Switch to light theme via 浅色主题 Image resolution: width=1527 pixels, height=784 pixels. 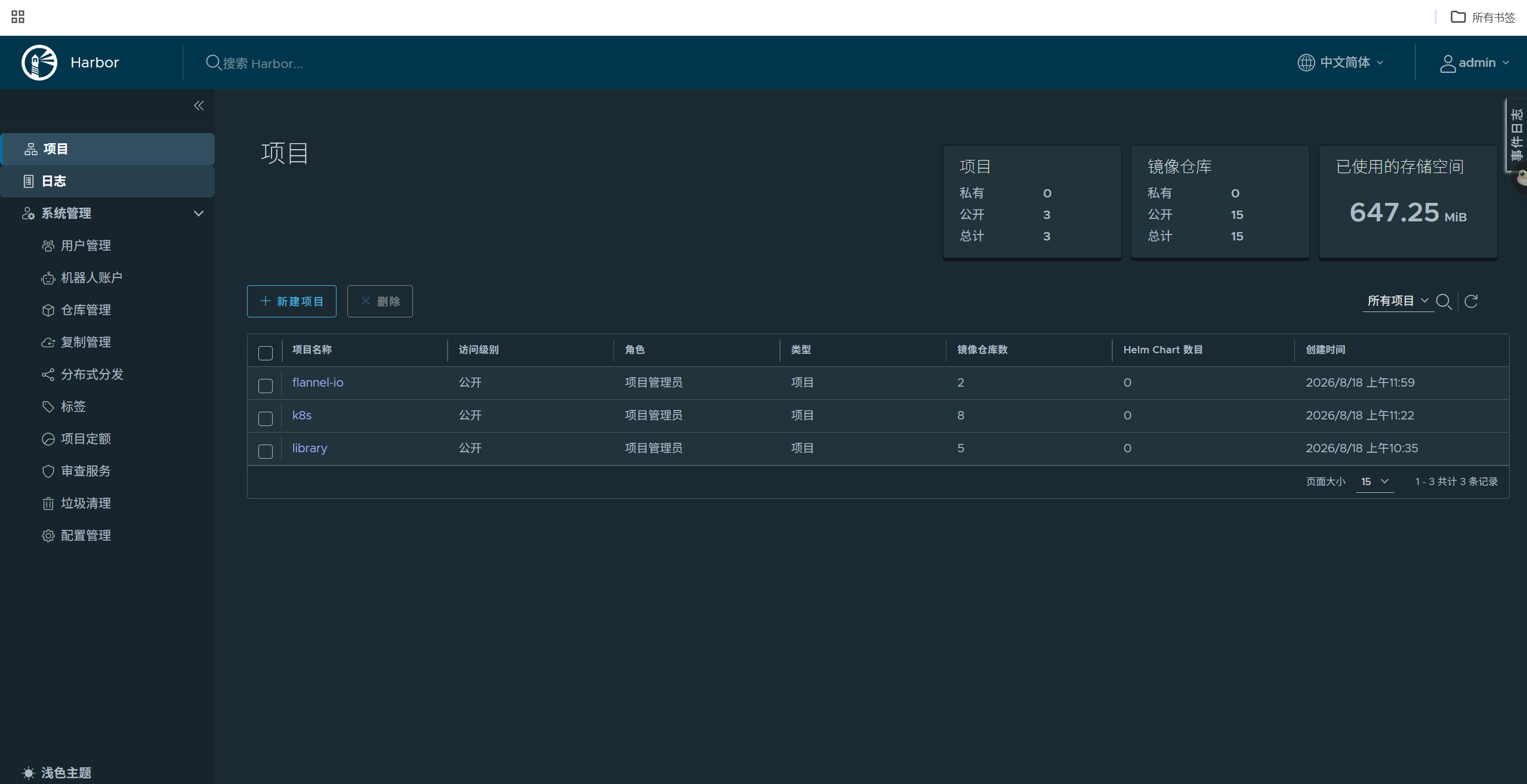click(x=57, y=773)
